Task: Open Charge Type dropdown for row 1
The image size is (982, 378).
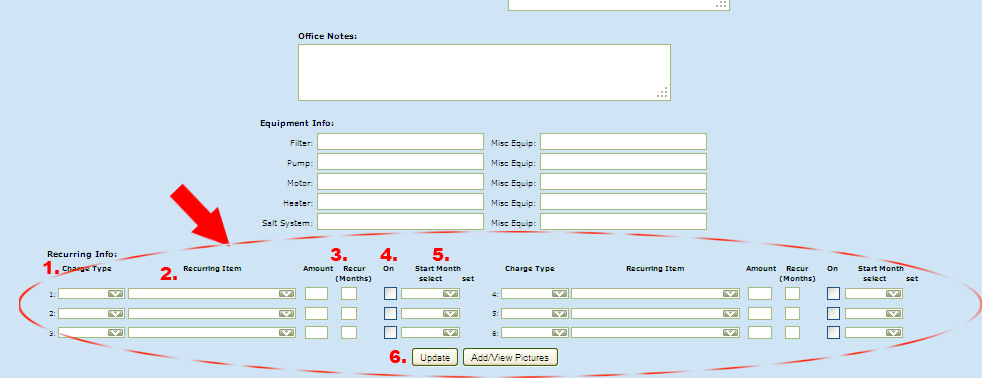Action: [91, 294]
